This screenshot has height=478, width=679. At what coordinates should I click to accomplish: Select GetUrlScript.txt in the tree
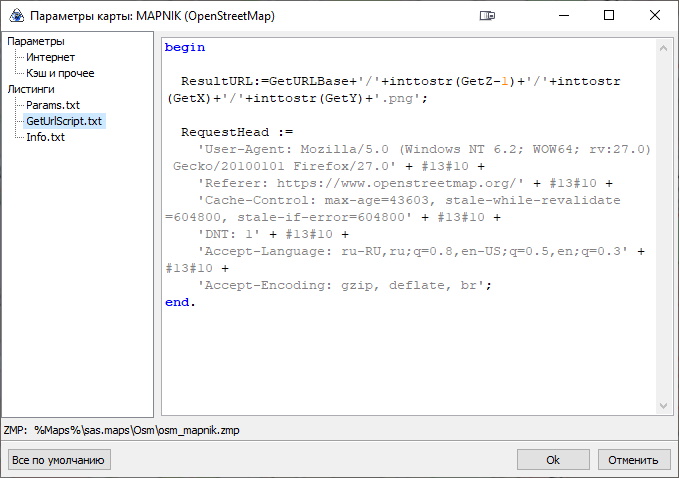tap(64, 121)
